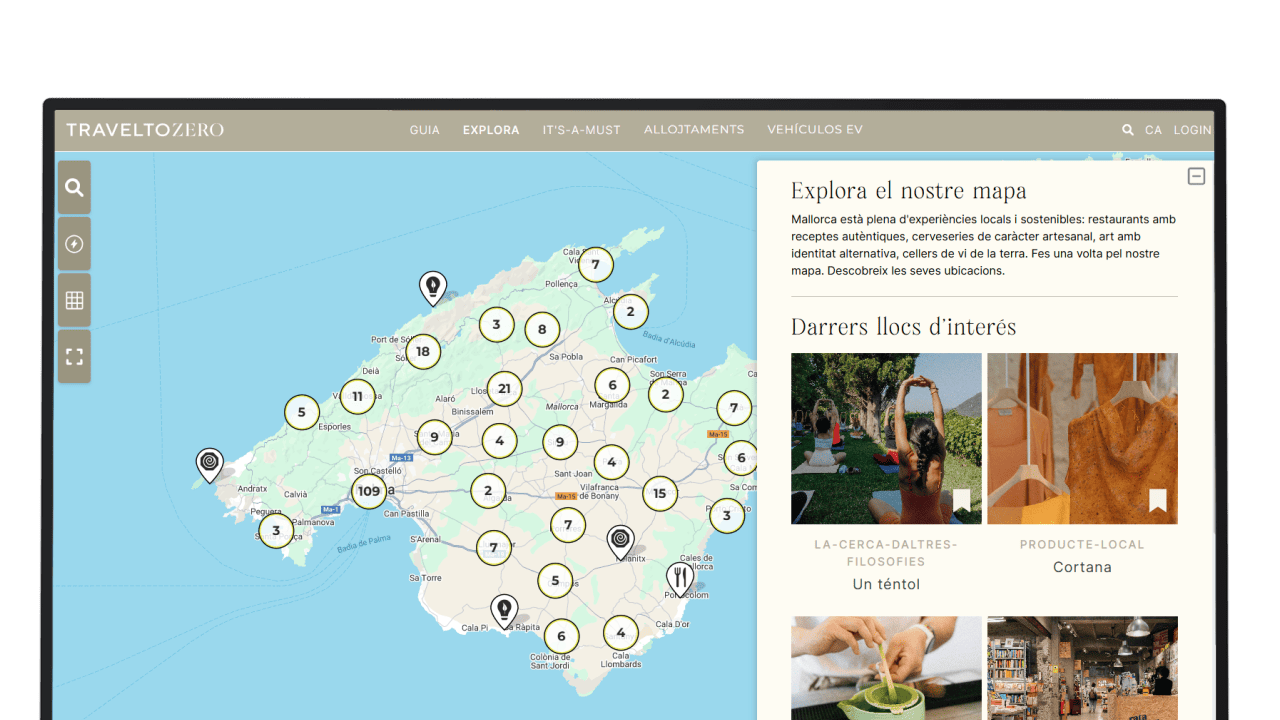Image resolution: width=1280 pixels, height=720 pixels.
Task: Open the 3 cluster near Peguera
Action: pyautogui.click(x=276, y=531)
